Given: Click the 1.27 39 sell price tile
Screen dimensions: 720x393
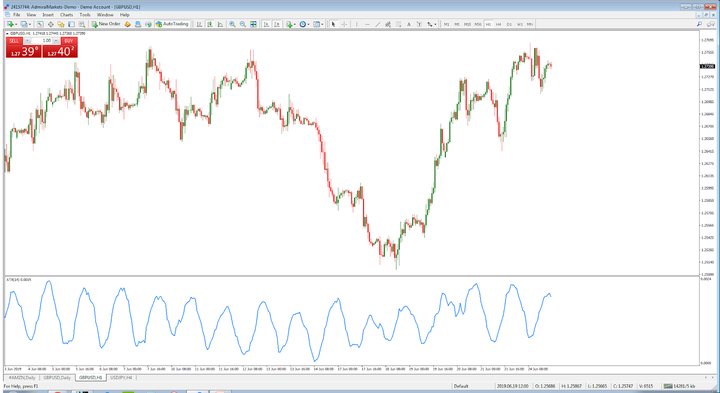Looking at the screenshot, I should tap(23, 51).
